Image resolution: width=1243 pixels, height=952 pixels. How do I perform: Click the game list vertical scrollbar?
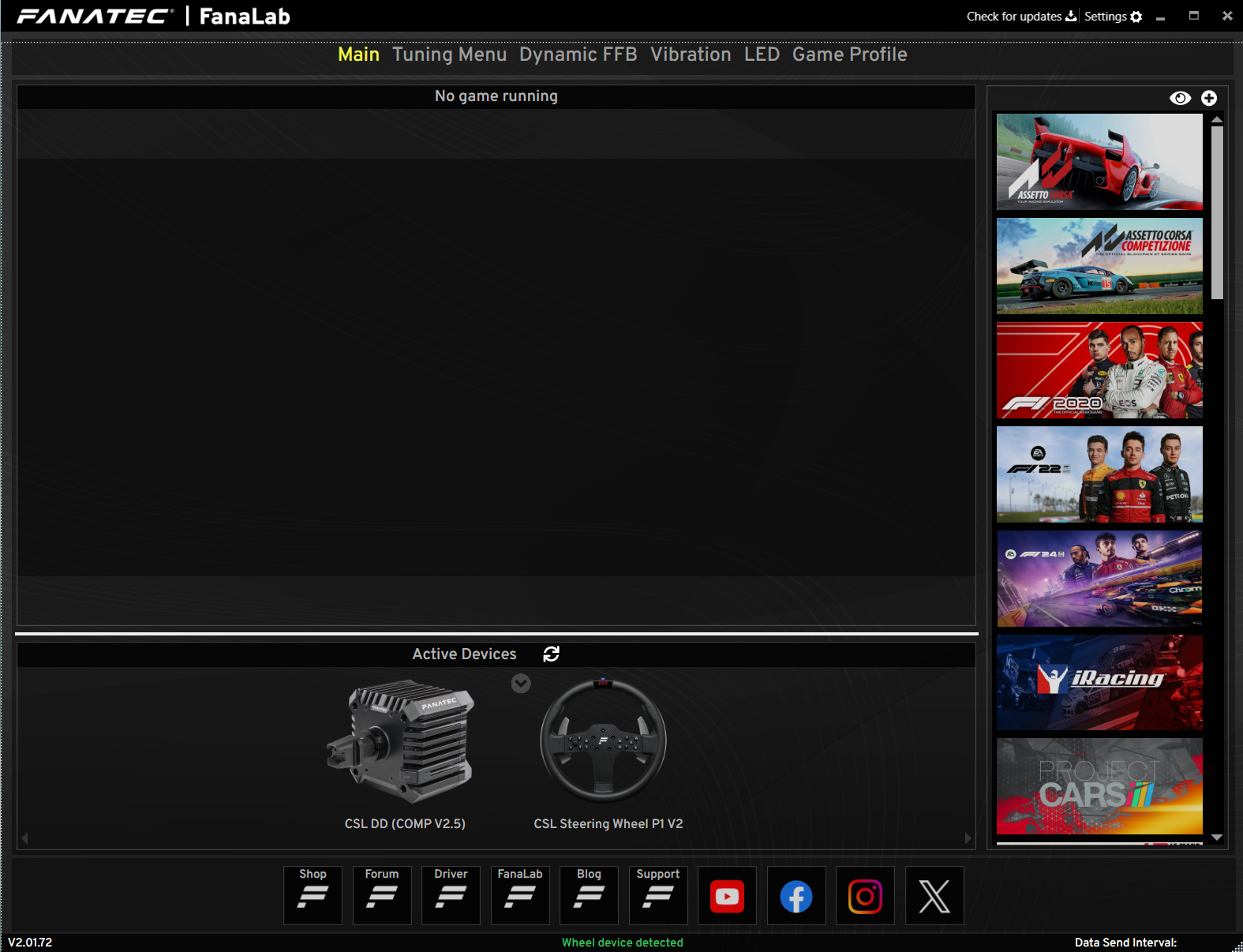click(1217, 213)
